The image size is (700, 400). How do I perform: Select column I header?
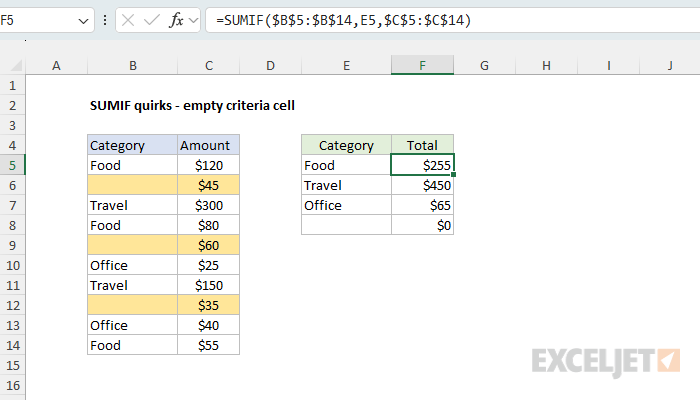click(608, 66)
